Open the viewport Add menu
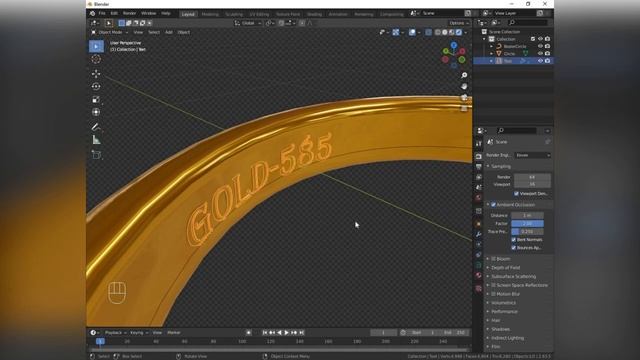 (169, 32)
